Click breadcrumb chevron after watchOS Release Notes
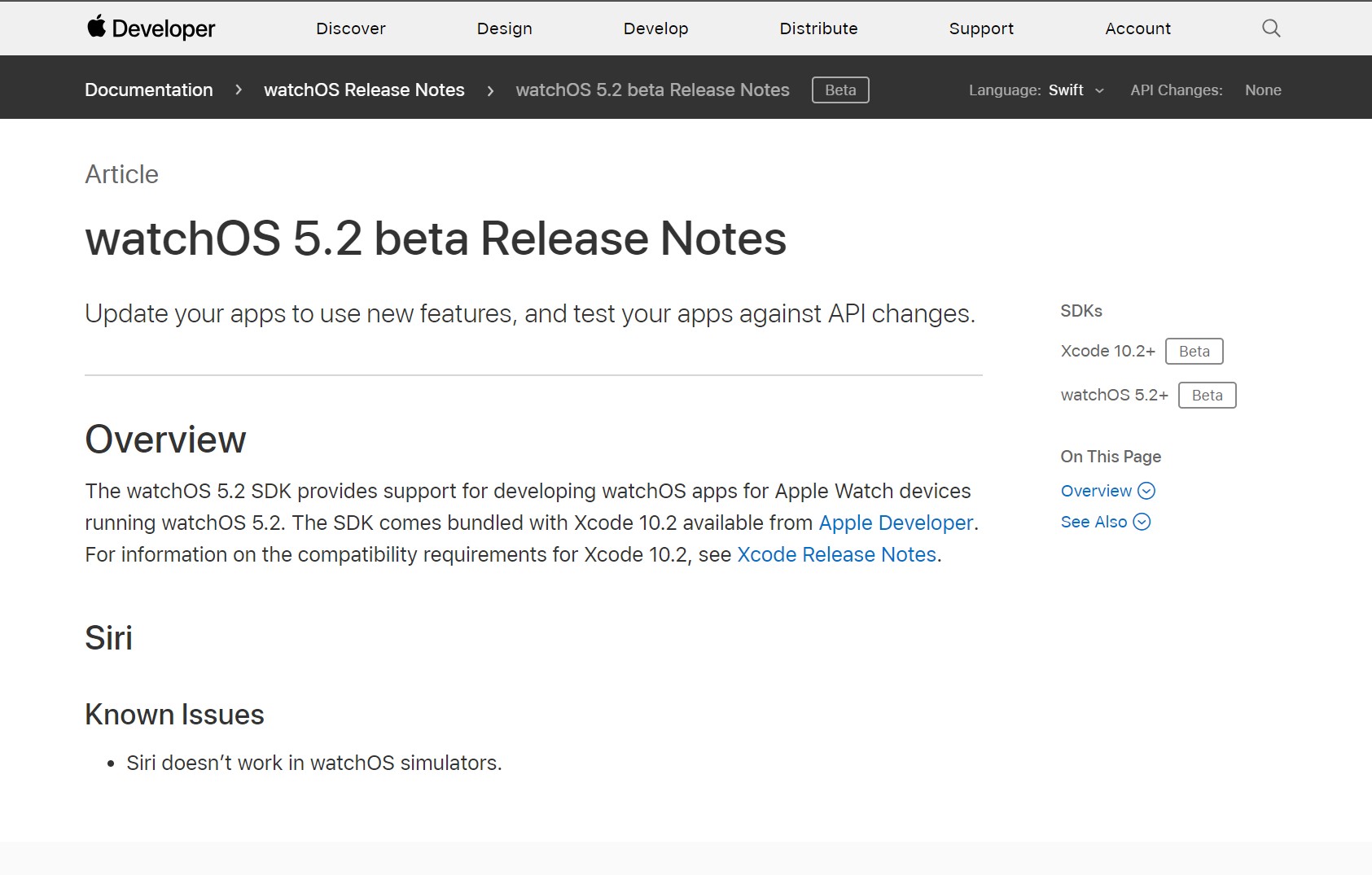 [490, 90]
